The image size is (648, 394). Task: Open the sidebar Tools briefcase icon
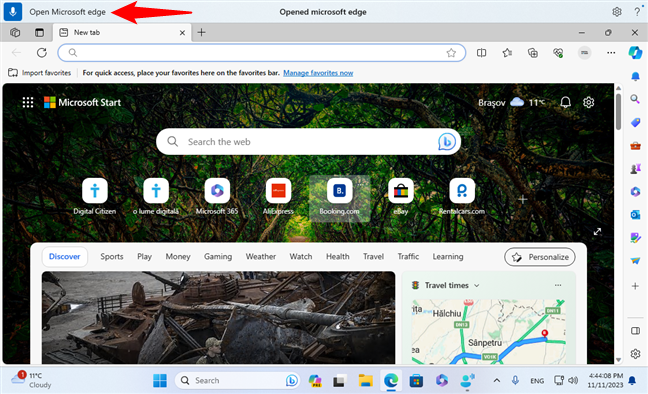pos(635,146)
